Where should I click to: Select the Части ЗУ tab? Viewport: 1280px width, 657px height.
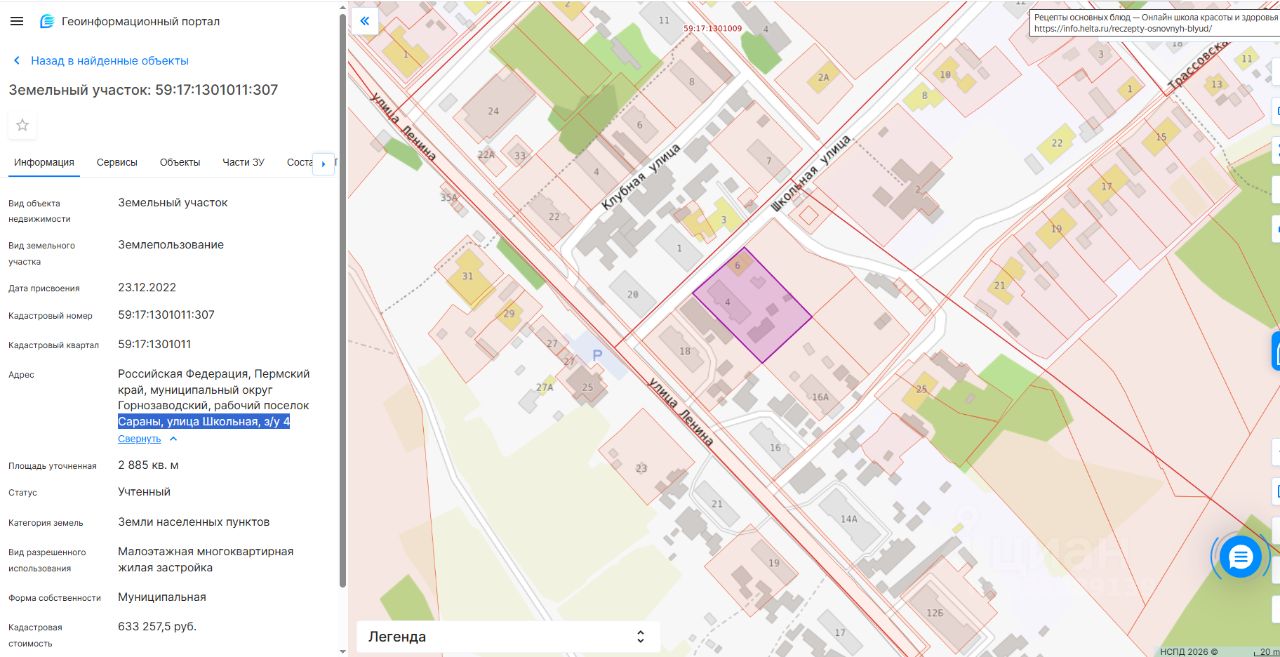243,162
